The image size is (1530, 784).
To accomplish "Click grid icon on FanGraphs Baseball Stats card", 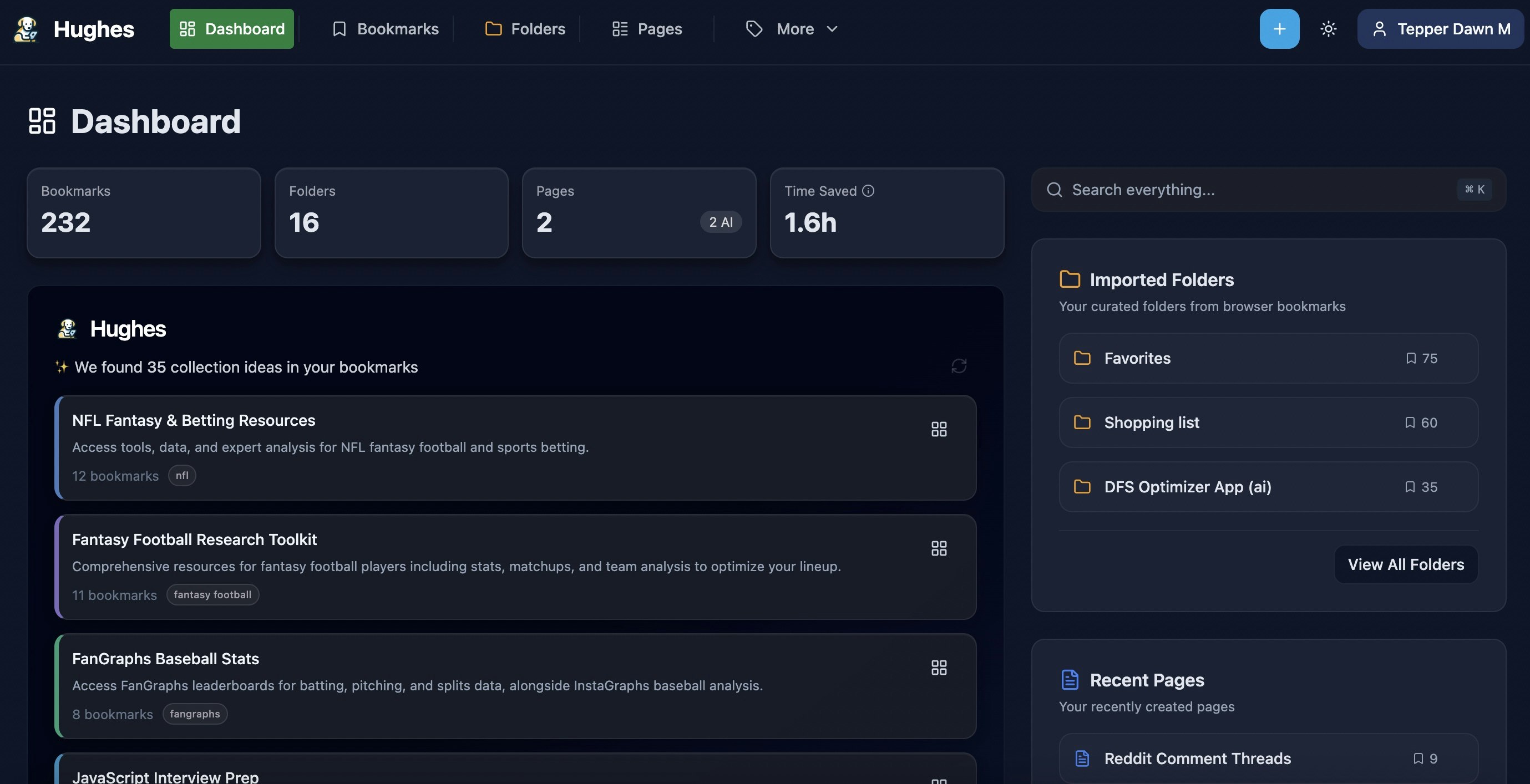I will click(939, 668).
